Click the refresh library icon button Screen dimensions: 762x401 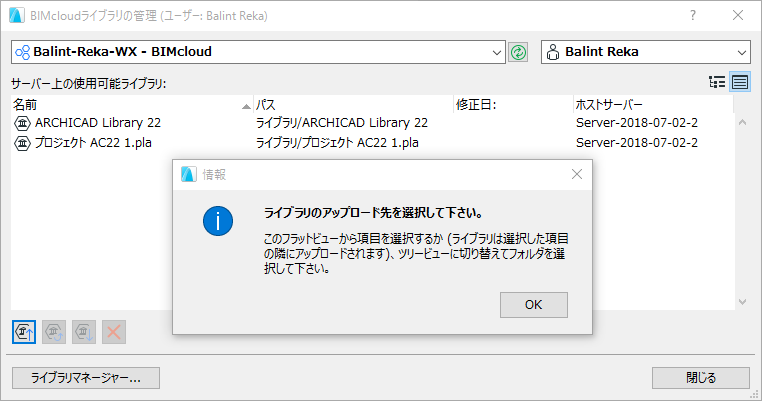(54, 332)
